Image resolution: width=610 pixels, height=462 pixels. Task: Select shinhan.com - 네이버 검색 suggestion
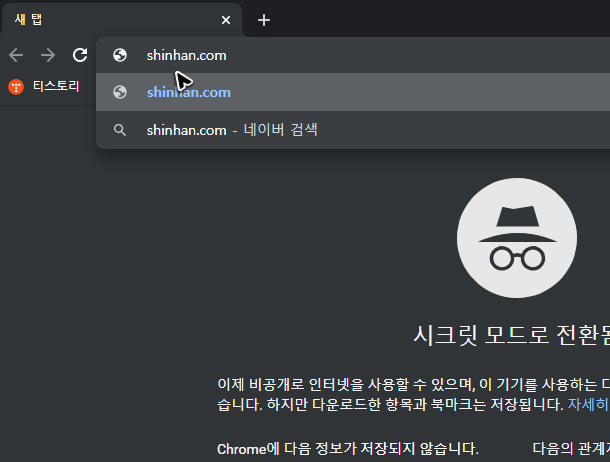pos(352,130)
